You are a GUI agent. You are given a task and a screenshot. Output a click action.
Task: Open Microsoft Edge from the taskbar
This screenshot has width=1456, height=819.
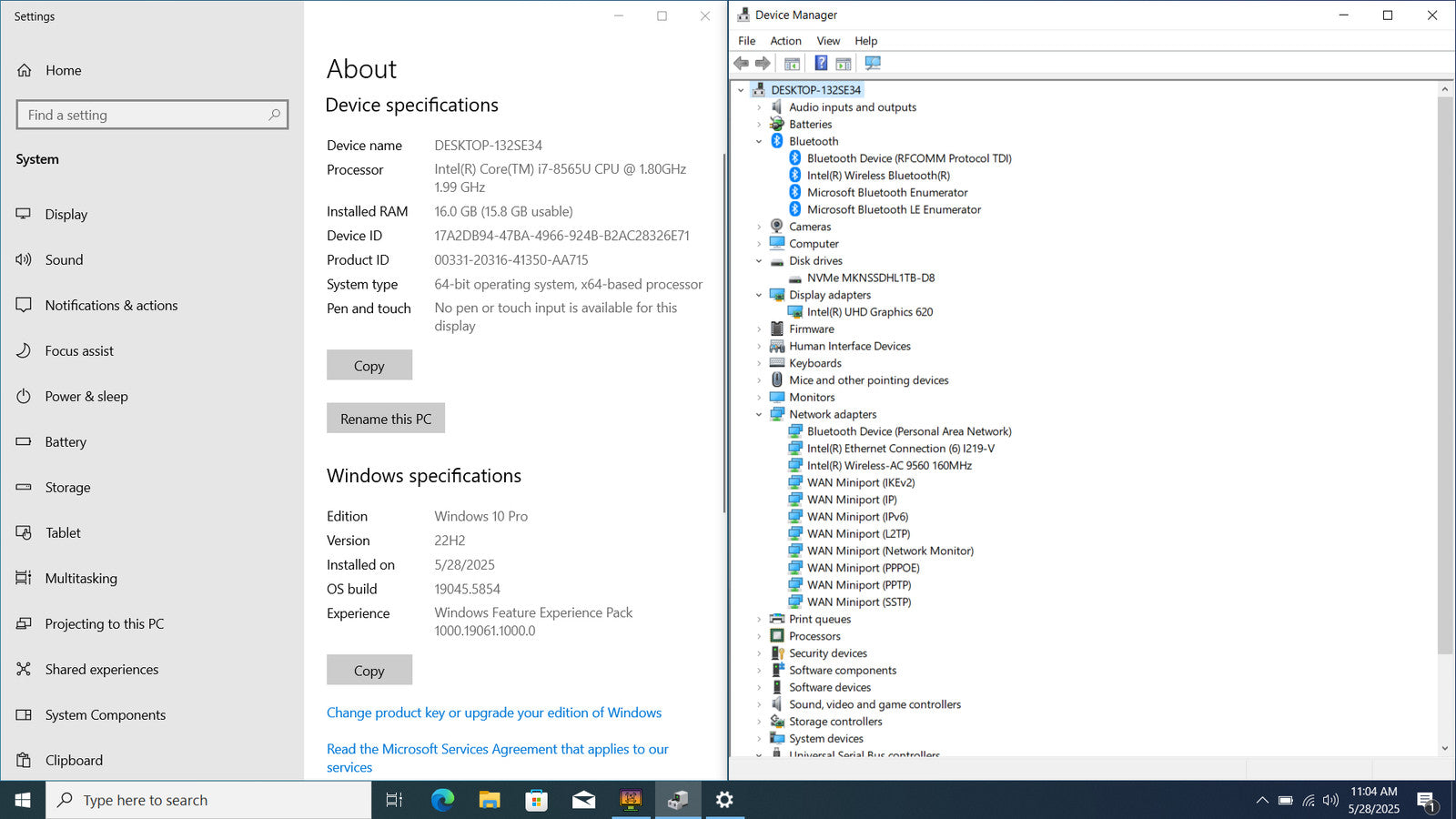tap(442, 800)
